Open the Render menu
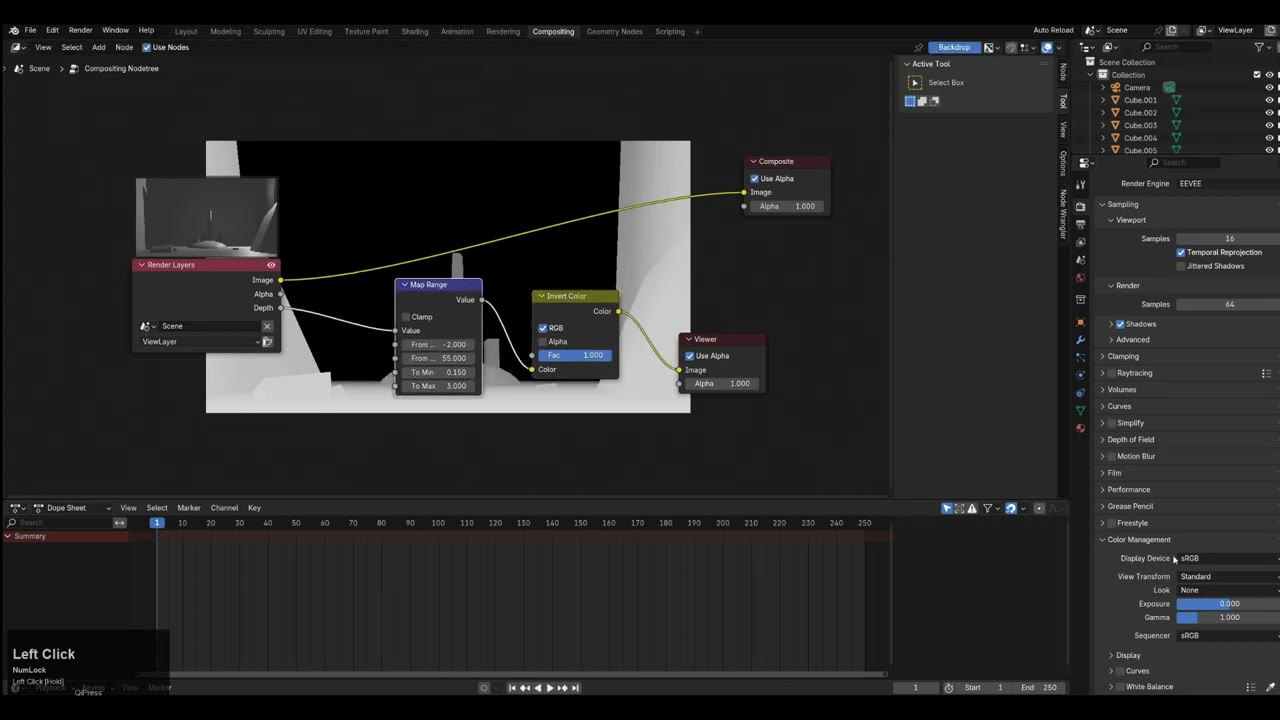This screenshot has width=1280, height=720. point(80,31)
